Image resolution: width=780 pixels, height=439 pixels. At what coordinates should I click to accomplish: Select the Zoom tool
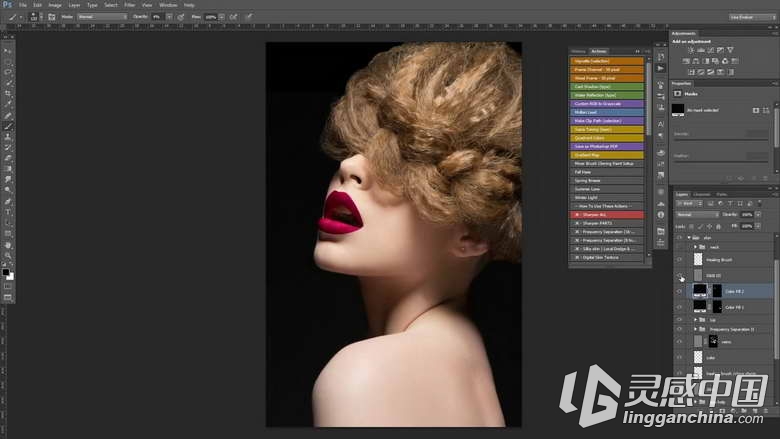tap(7, 256)
